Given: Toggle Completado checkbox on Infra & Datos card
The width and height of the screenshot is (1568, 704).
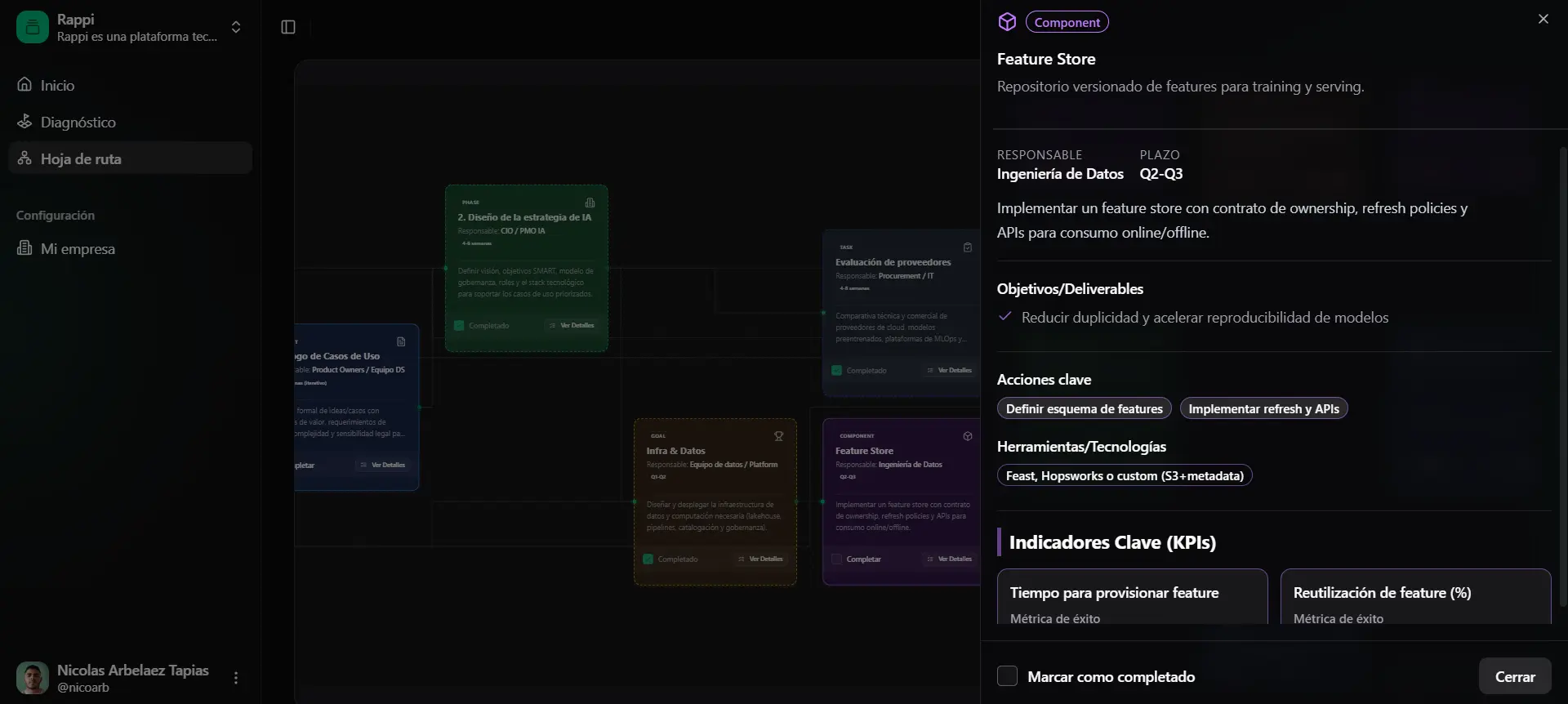Looking at the screenshot, I should tap(648, 559).
